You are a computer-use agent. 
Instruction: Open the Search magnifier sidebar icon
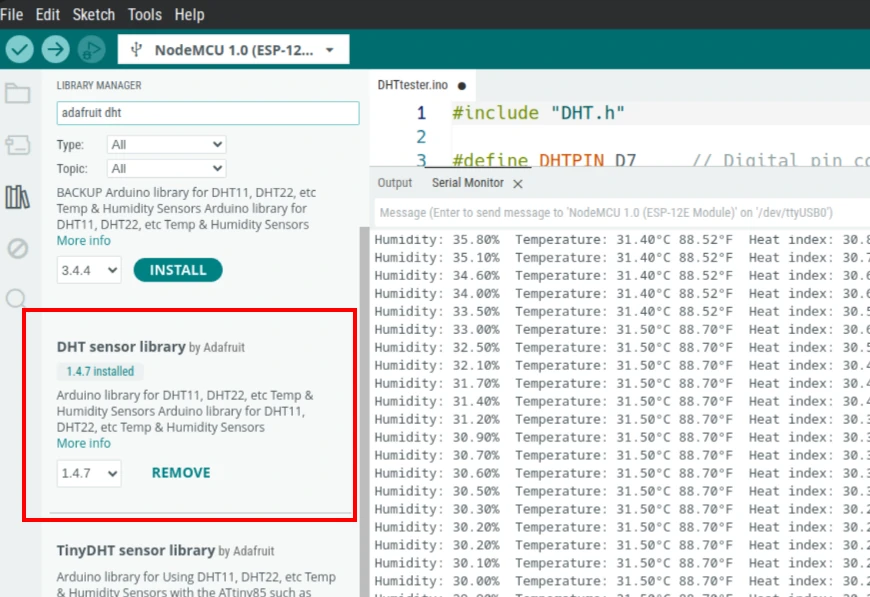click(x=16, y=298)
